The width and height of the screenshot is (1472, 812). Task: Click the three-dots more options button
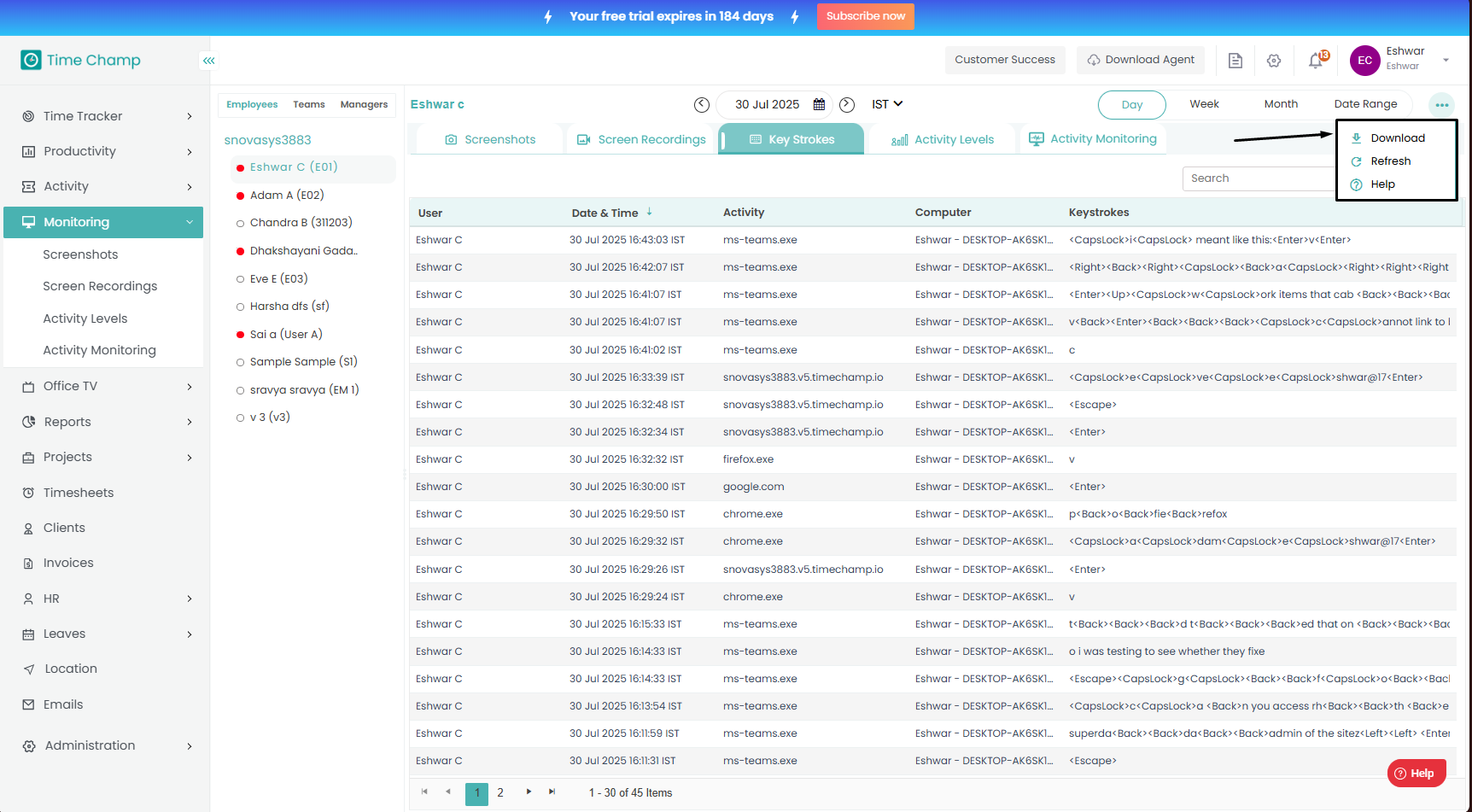tap(1441, 105)
